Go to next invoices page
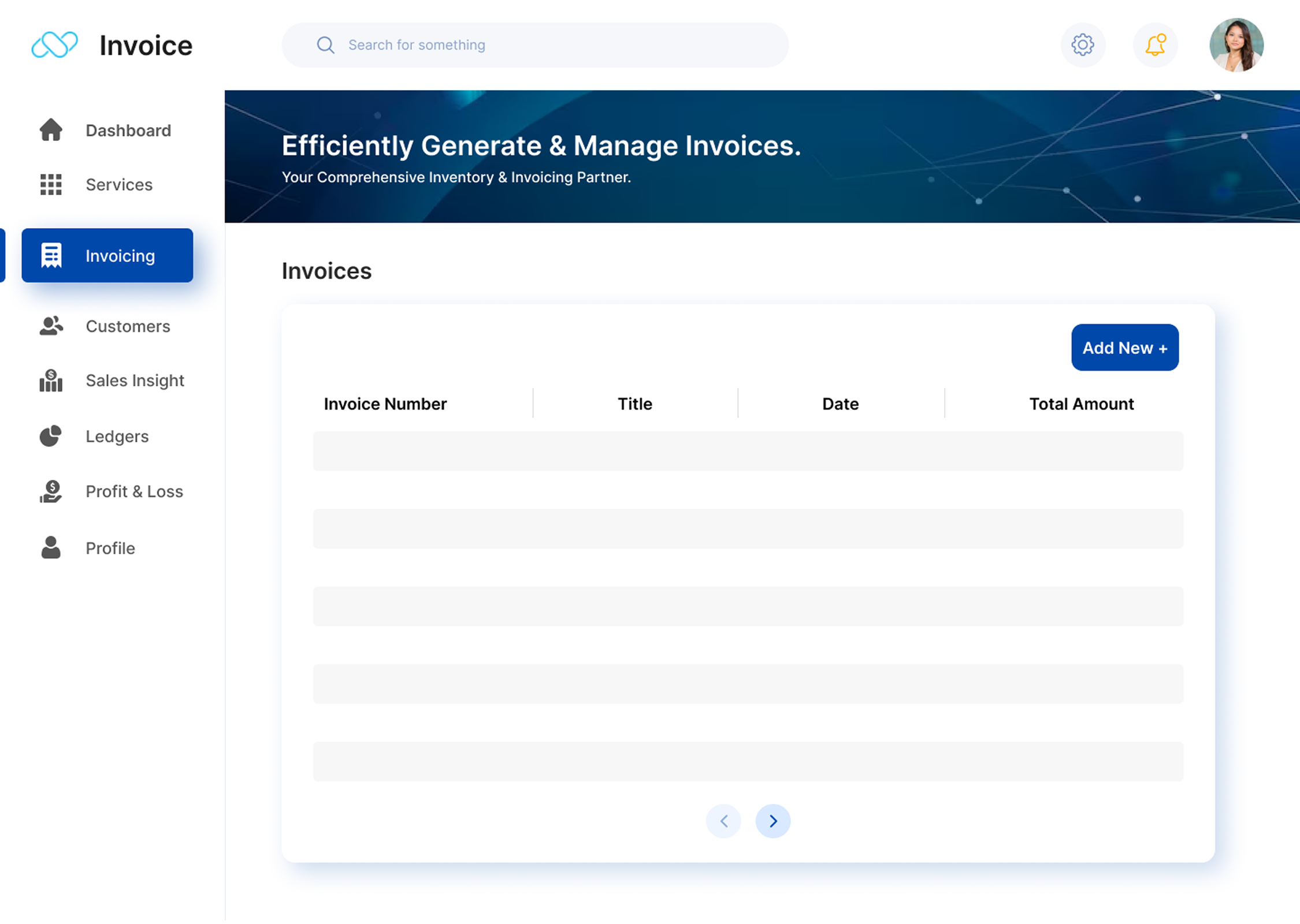 [772, 821]
